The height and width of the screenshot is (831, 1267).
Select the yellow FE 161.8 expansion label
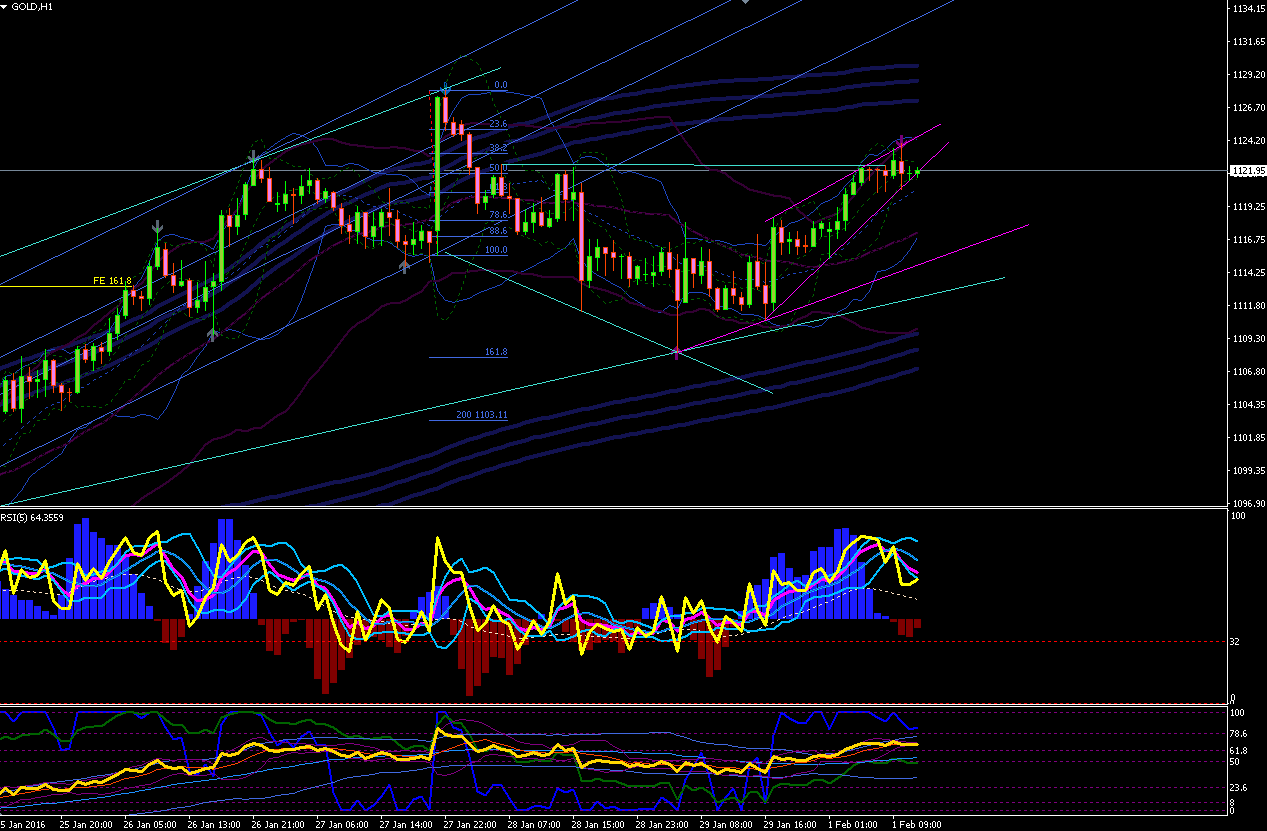click(x=112, y=281)
